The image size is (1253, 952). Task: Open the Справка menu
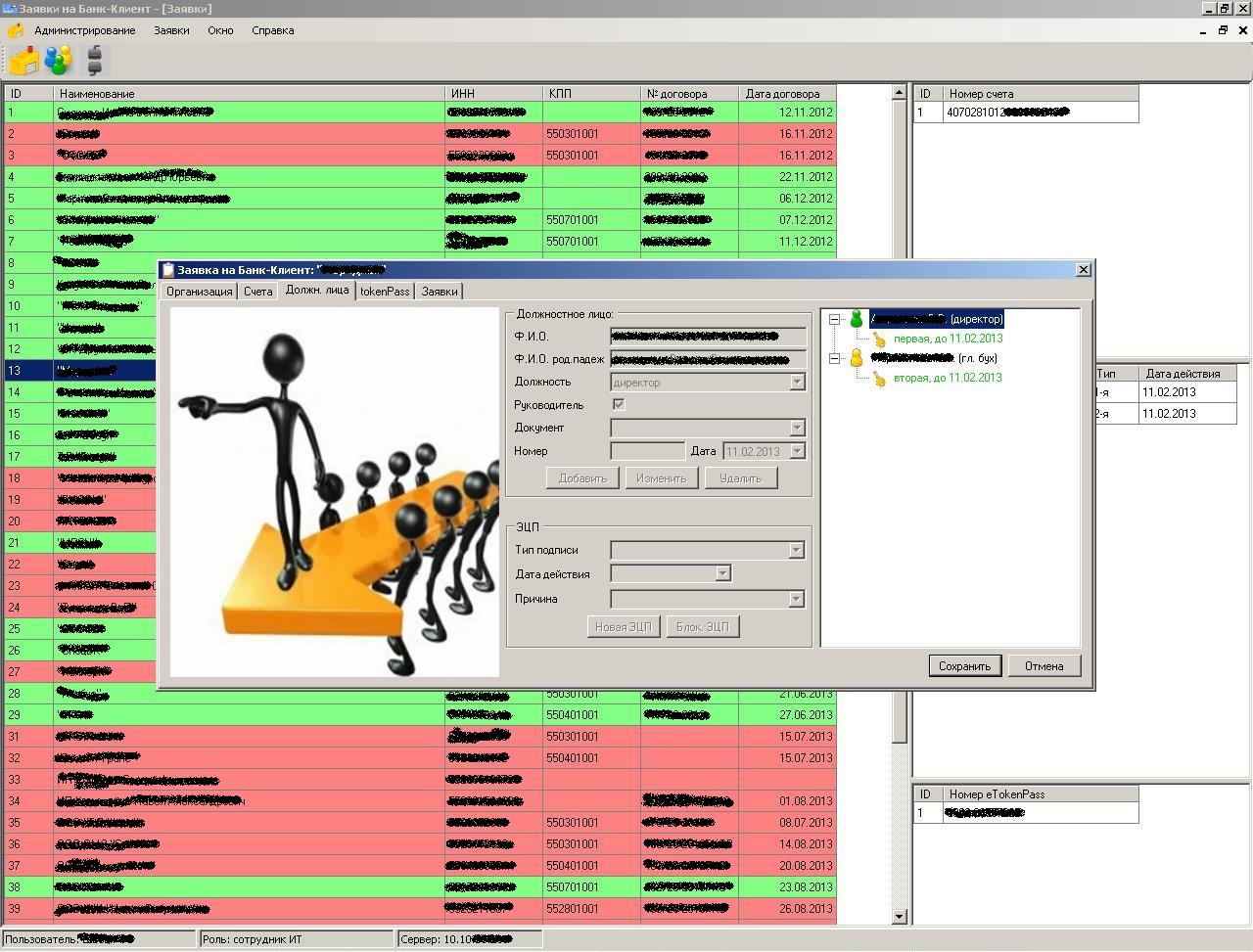click(273, 30)
